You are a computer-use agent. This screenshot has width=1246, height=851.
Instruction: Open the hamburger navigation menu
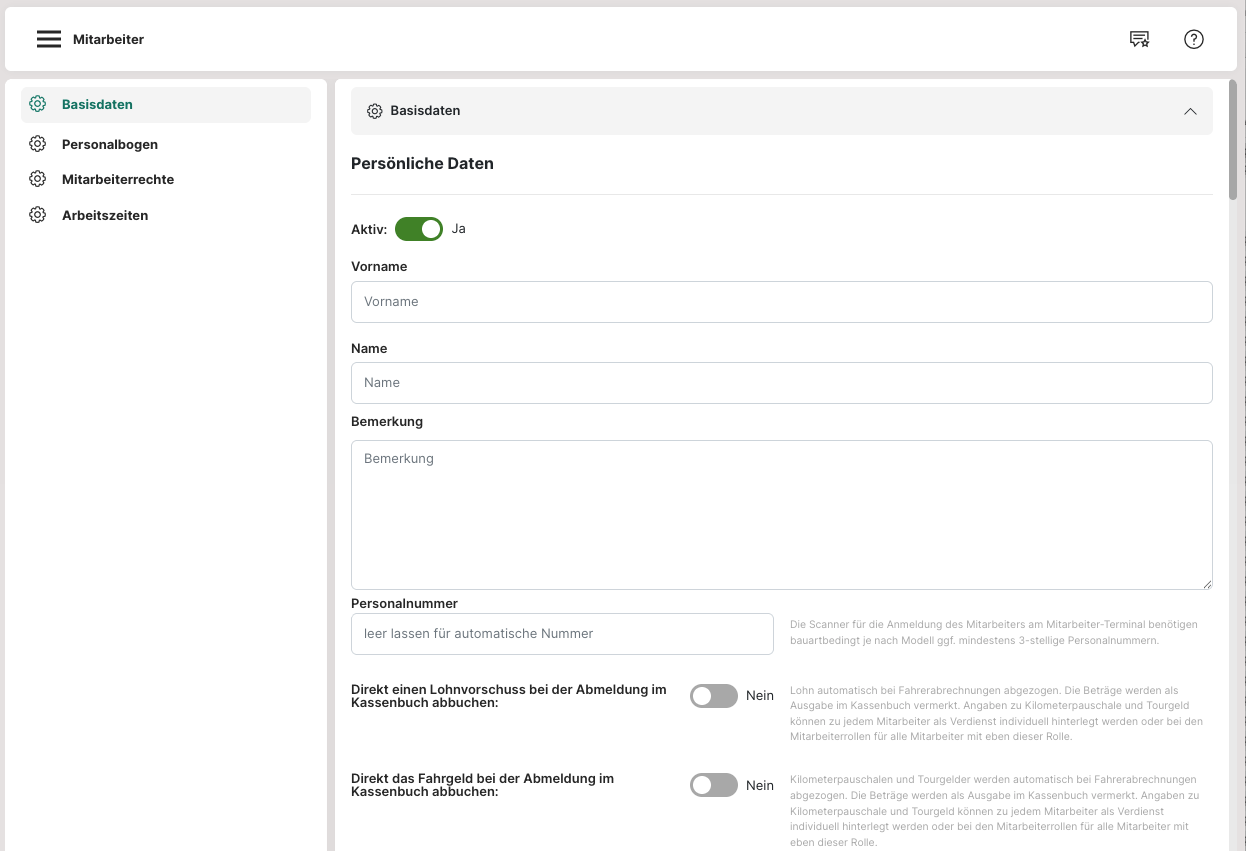(49, 39)
